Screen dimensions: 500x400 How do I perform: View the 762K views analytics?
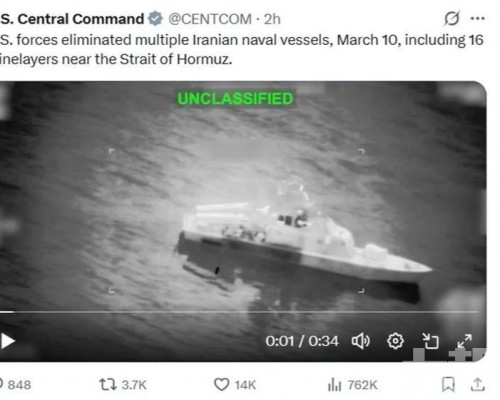pos(352,385)
